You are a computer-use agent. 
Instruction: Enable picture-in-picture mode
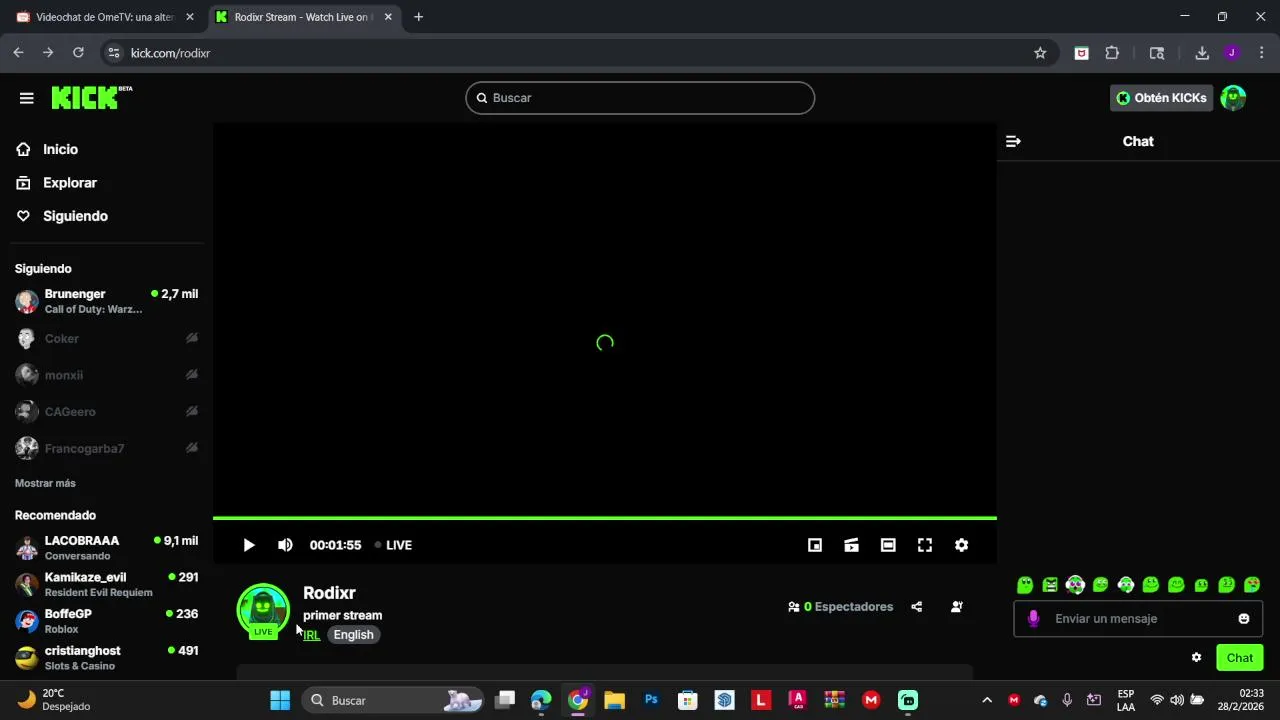[x=815, y=545]
